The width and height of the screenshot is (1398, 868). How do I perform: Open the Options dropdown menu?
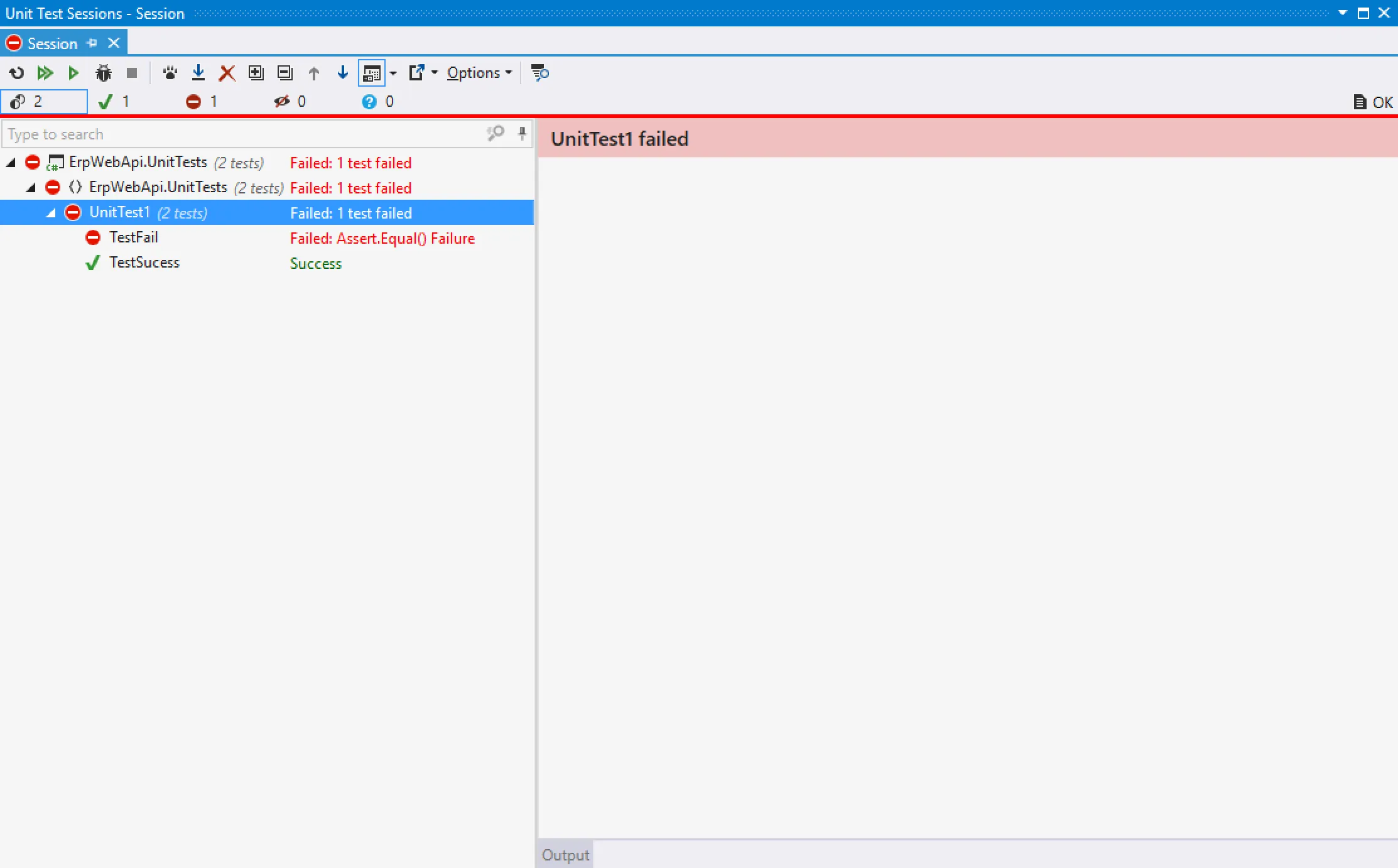[479, 73]
